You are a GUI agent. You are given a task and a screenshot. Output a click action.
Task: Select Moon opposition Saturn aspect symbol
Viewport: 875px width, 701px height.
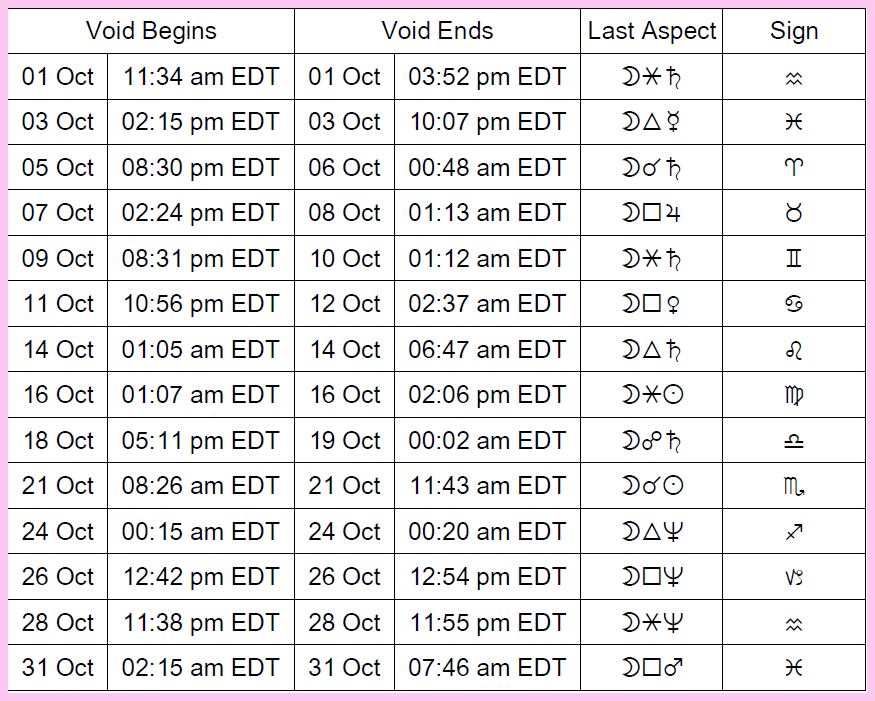[x=651, y=441]
